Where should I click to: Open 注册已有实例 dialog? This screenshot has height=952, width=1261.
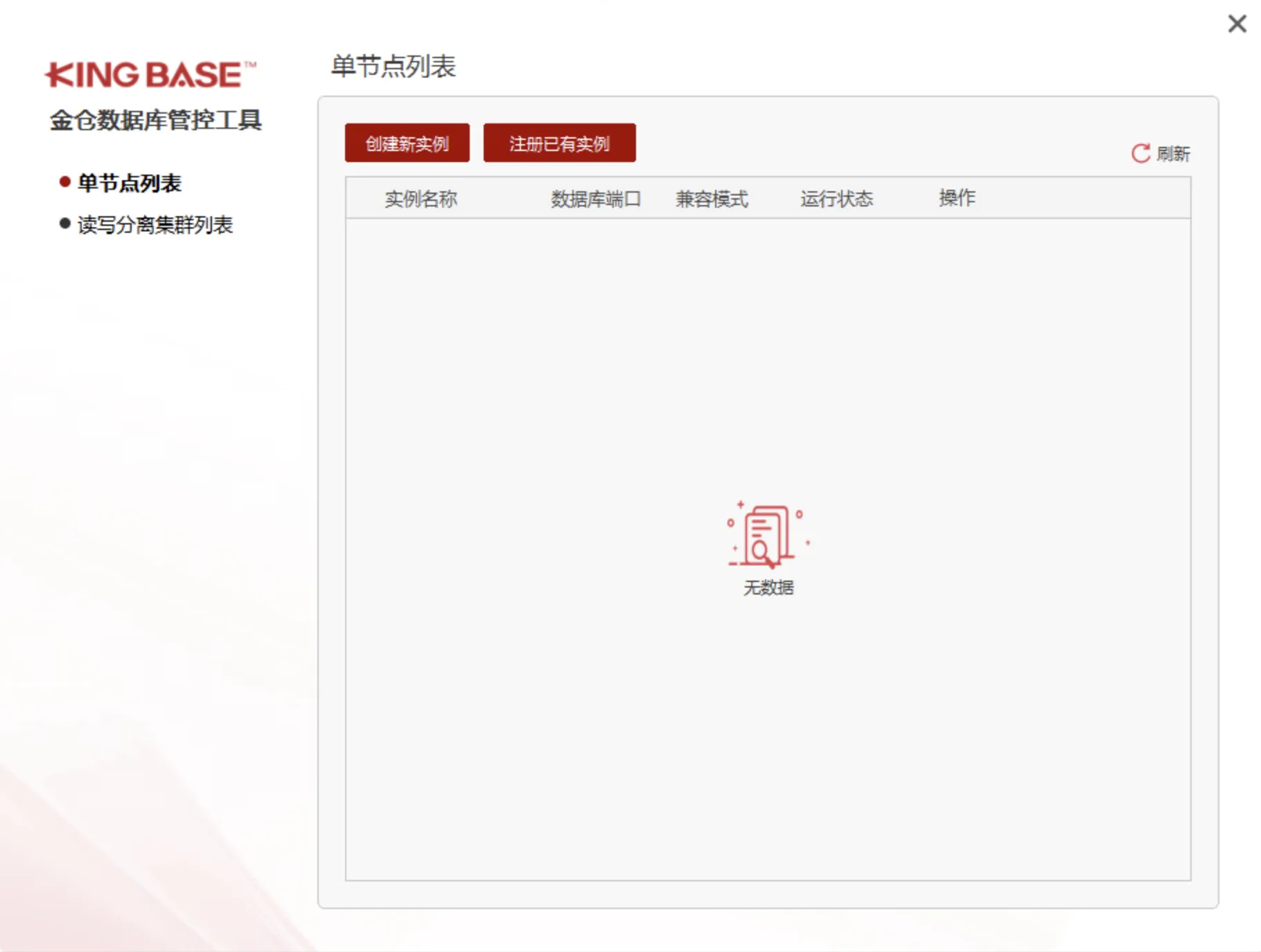[559, 143]
